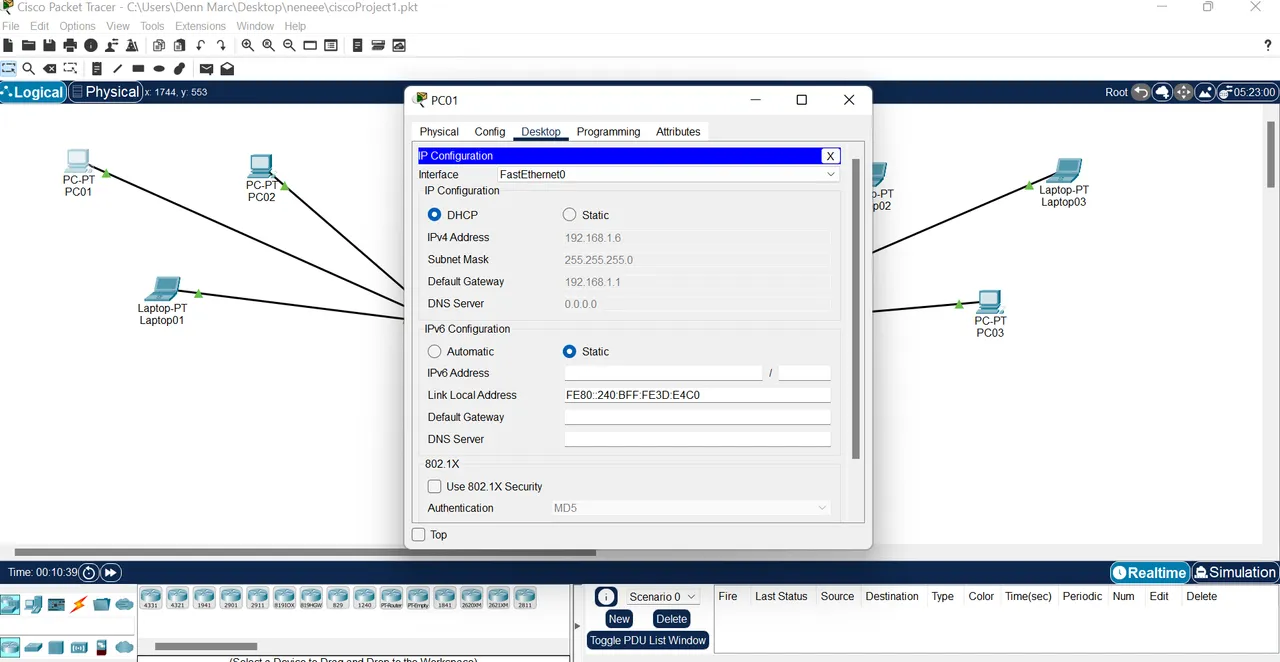Click the device list horizontal scrollbar
This screenshot has height=662, width=1280.
[206, 647]
